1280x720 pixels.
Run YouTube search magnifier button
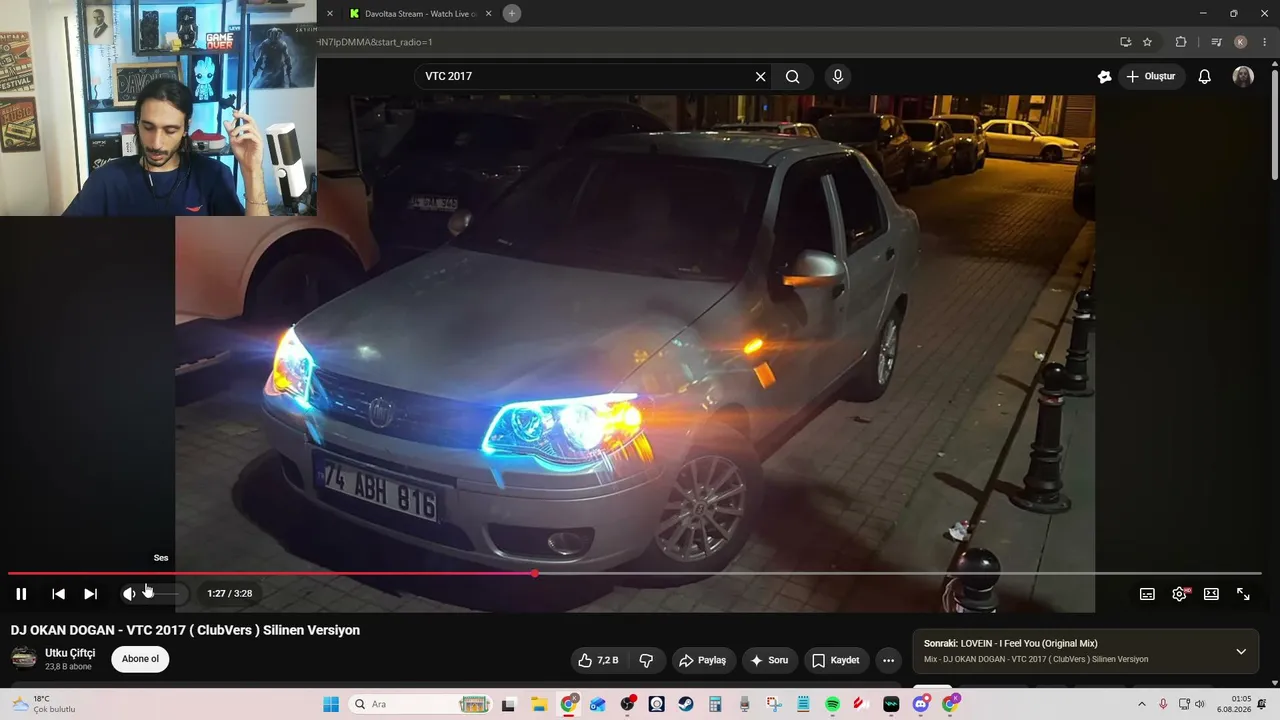(x=792, y=76)
